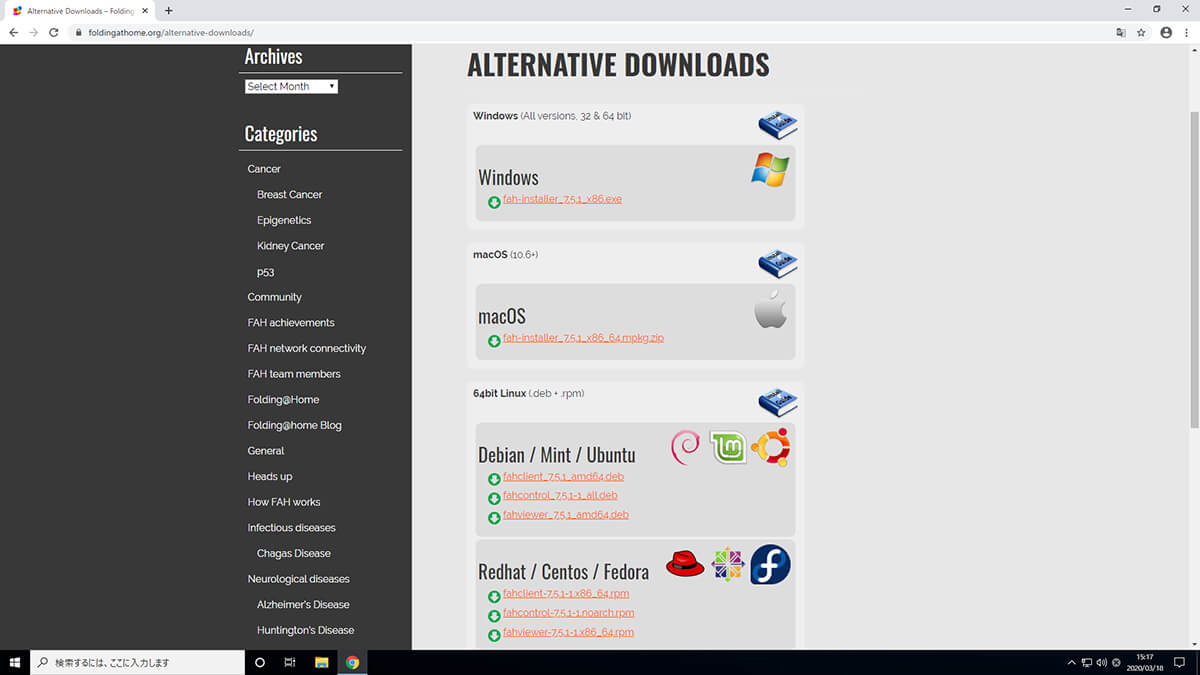This screenshot has height=675, width=1200.
Task: Open the Chrome profile avatar icon
Action: coord(1166,32)
